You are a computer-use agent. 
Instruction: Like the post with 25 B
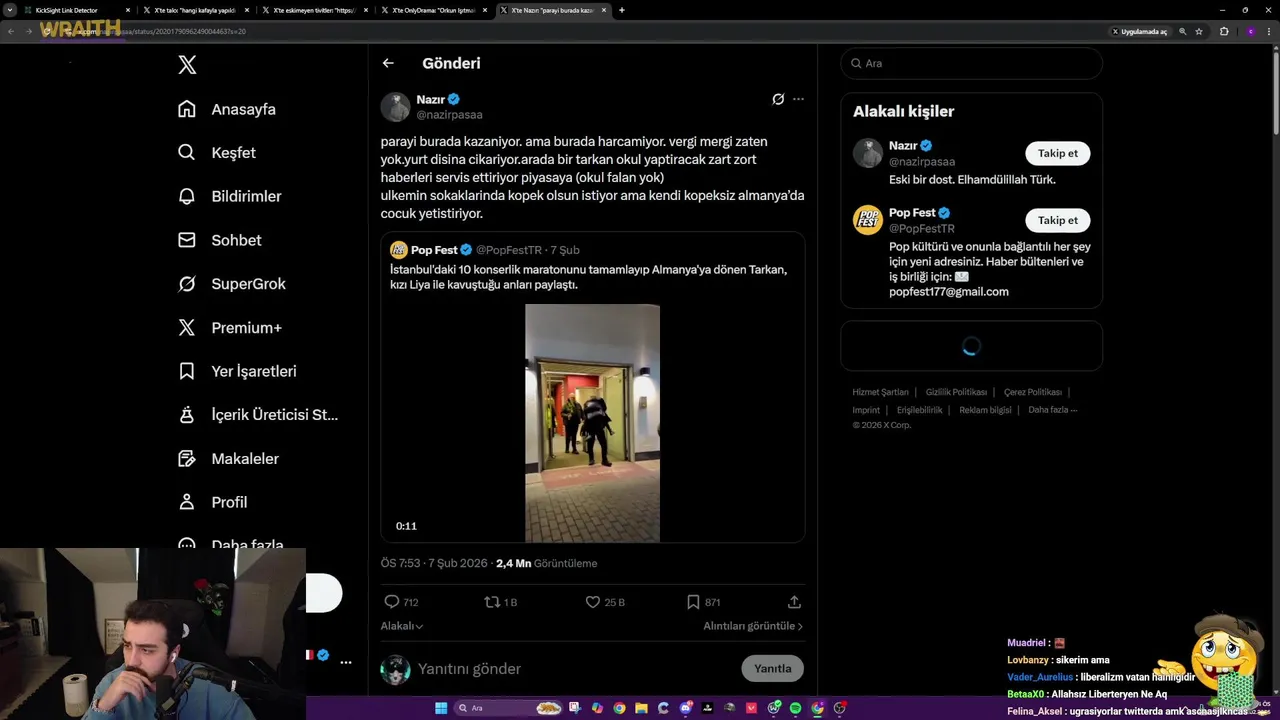[x=592, y=602]
